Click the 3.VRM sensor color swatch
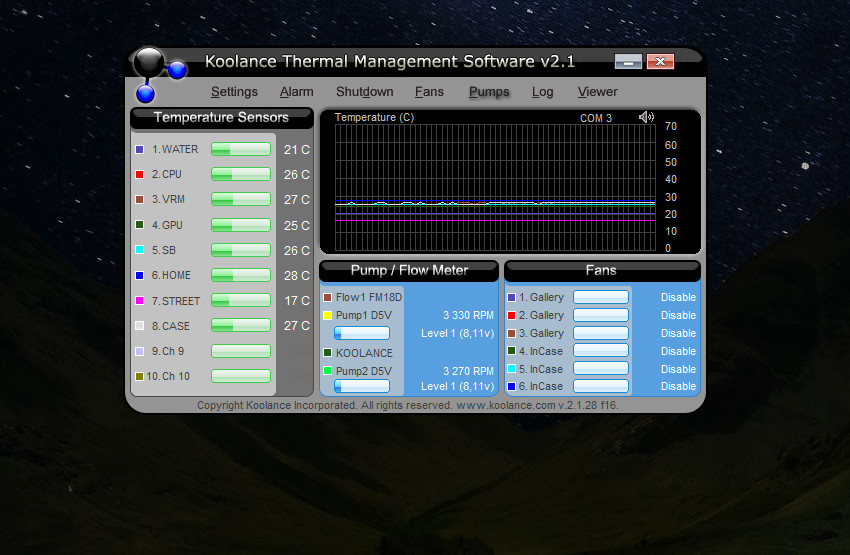 139,199
